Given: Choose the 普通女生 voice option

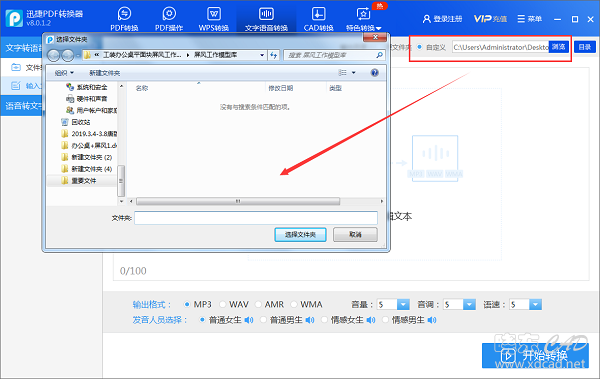Looking at the screenshot, I should pyautogui.click(x=202, y=320).
